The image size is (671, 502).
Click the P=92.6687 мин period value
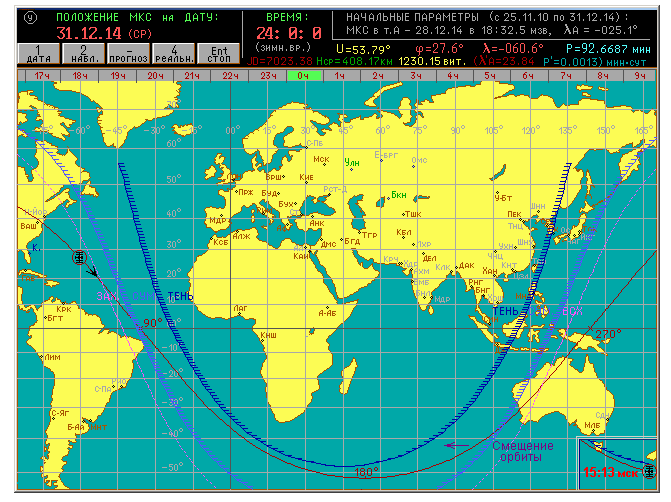(x=609, y=49)
